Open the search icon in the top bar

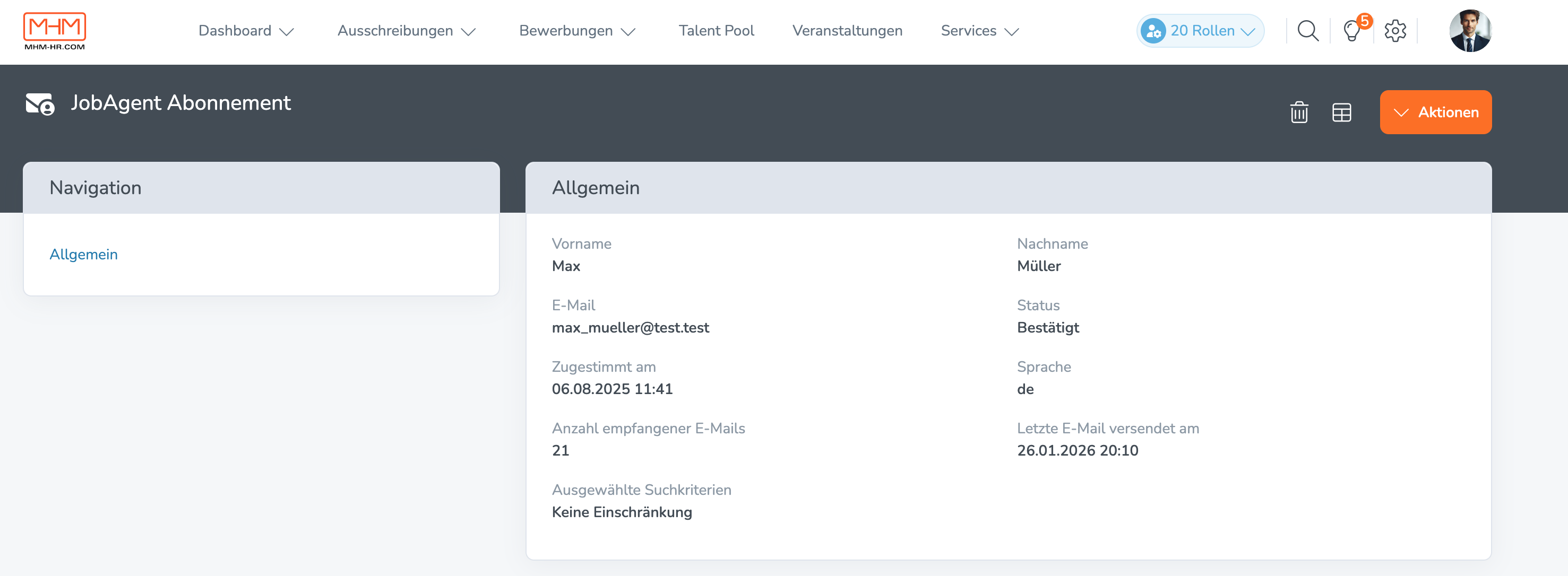pyautogui.click(x=1307, y=30)
